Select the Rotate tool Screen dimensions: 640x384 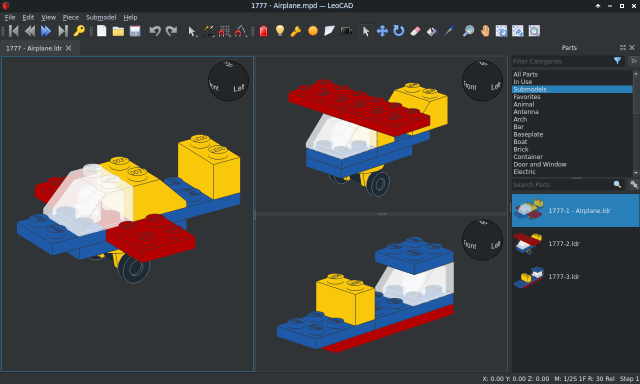point(399,31)
